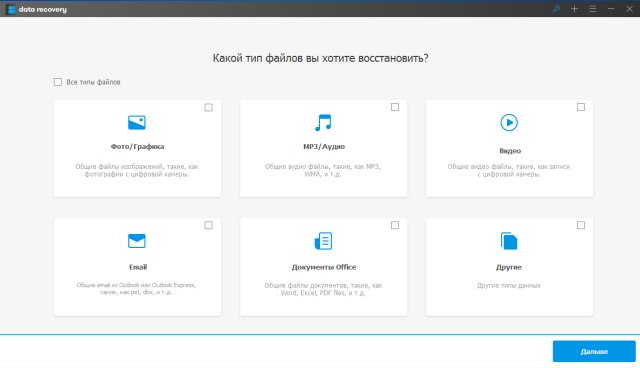Enable the Все типы файлов checkbox
Screen dimensions: 640x368
(58, 82)
